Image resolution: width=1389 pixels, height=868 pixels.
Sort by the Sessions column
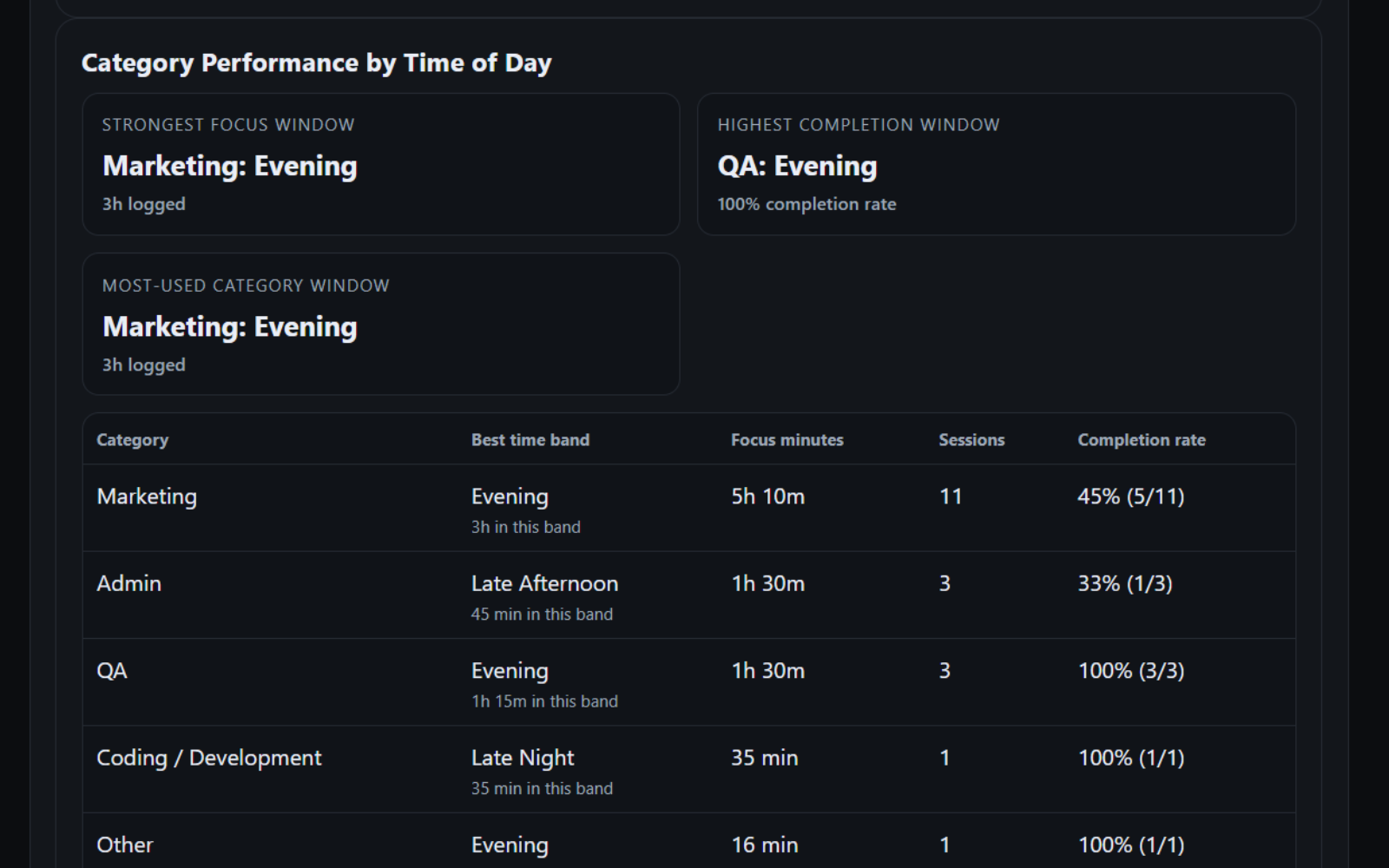[x=971, y=439]
